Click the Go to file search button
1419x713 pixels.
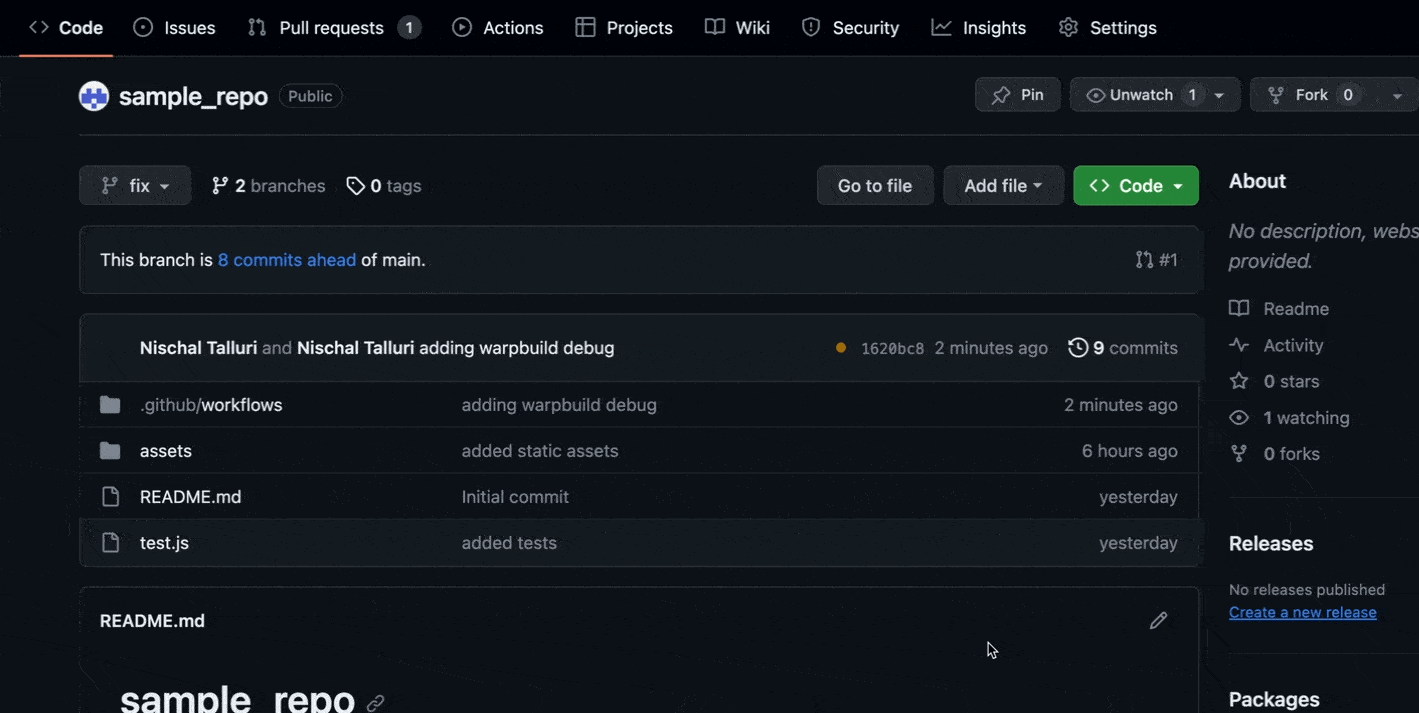click(x=874, y=185)
